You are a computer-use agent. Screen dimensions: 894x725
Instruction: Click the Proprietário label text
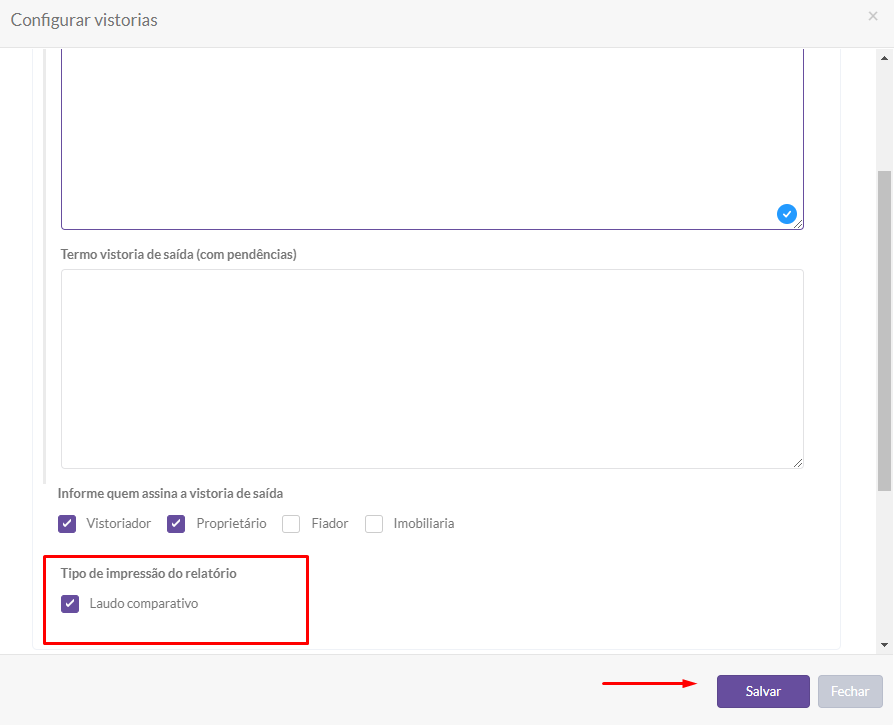tap(231, 523)
